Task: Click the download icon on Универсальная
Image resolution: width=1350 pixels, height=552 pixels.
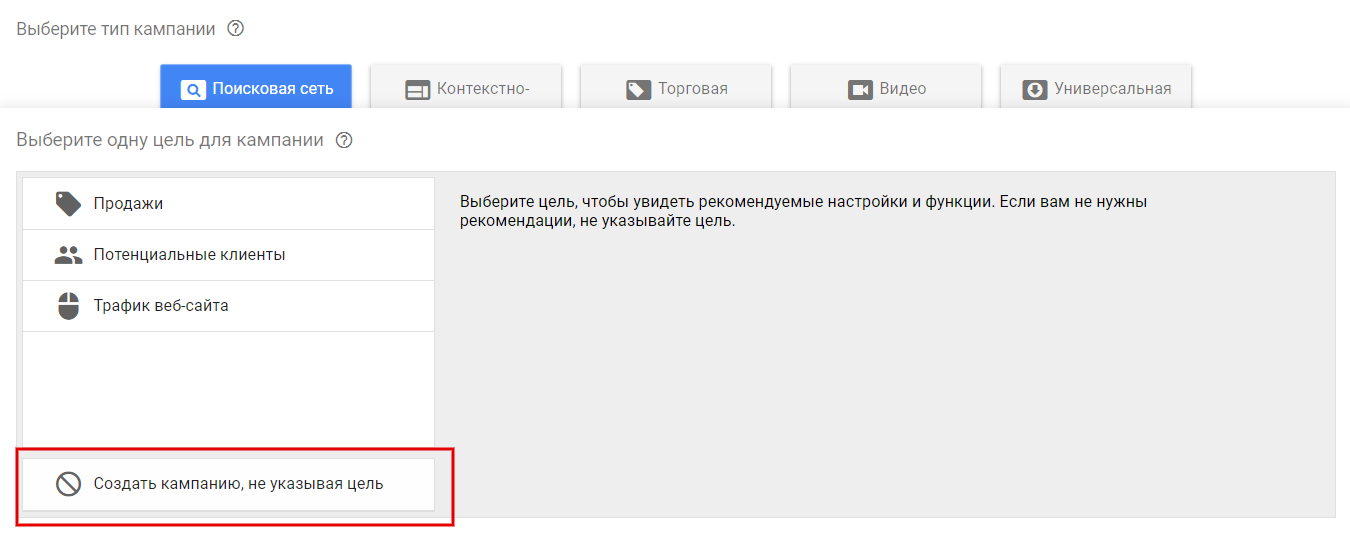Action: (1035, 90)
